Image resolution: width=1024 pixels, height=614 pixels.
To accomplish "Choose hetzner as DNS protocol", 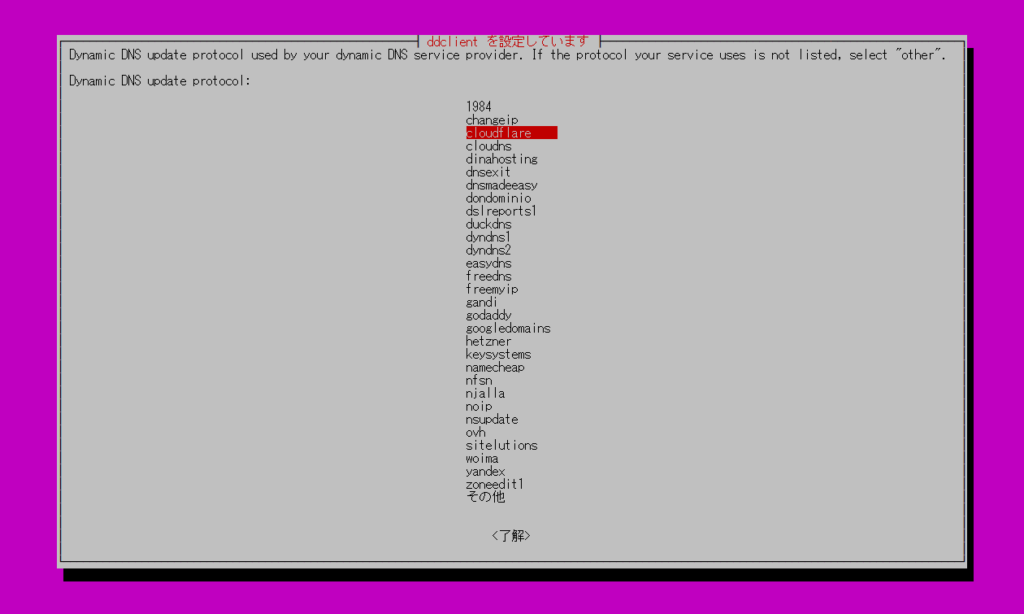I will point(488,341).
